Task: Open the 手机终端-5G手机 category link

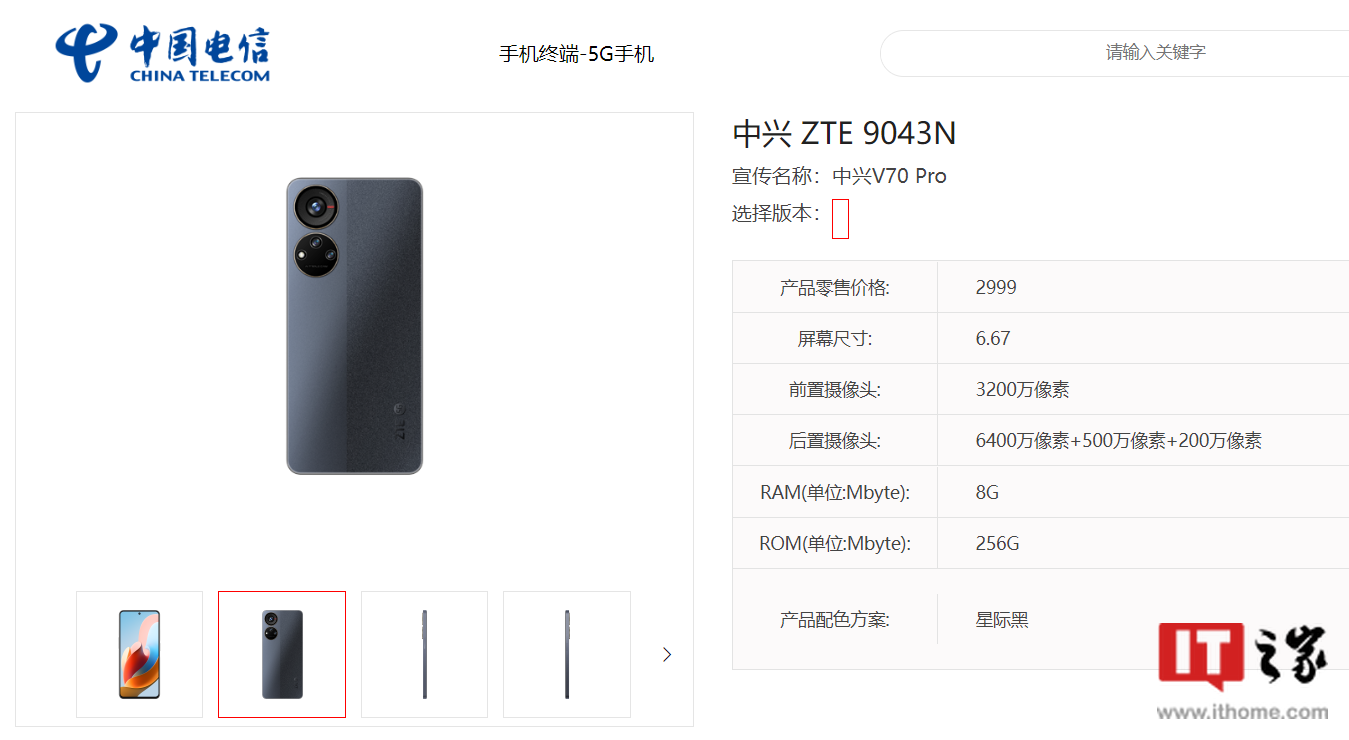Action: tap(577, 54)
